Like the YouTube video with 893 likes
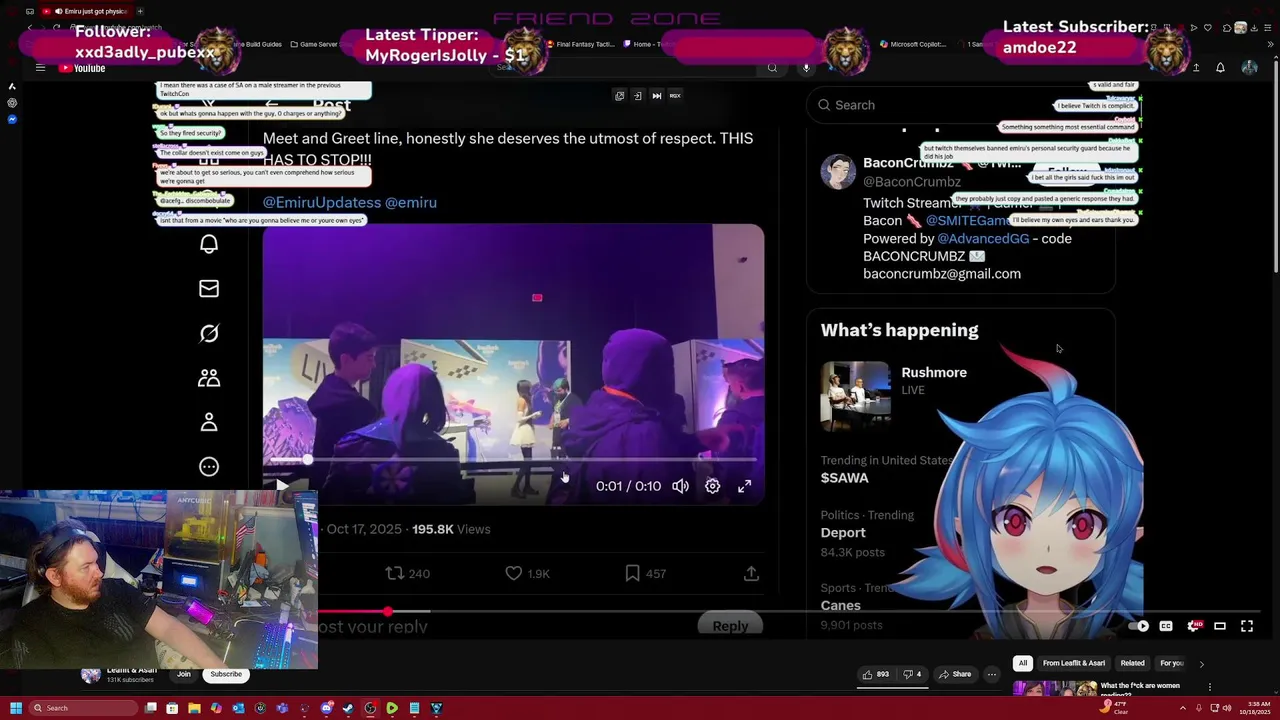Screen dimensions: 1280x720 (876, 674)
